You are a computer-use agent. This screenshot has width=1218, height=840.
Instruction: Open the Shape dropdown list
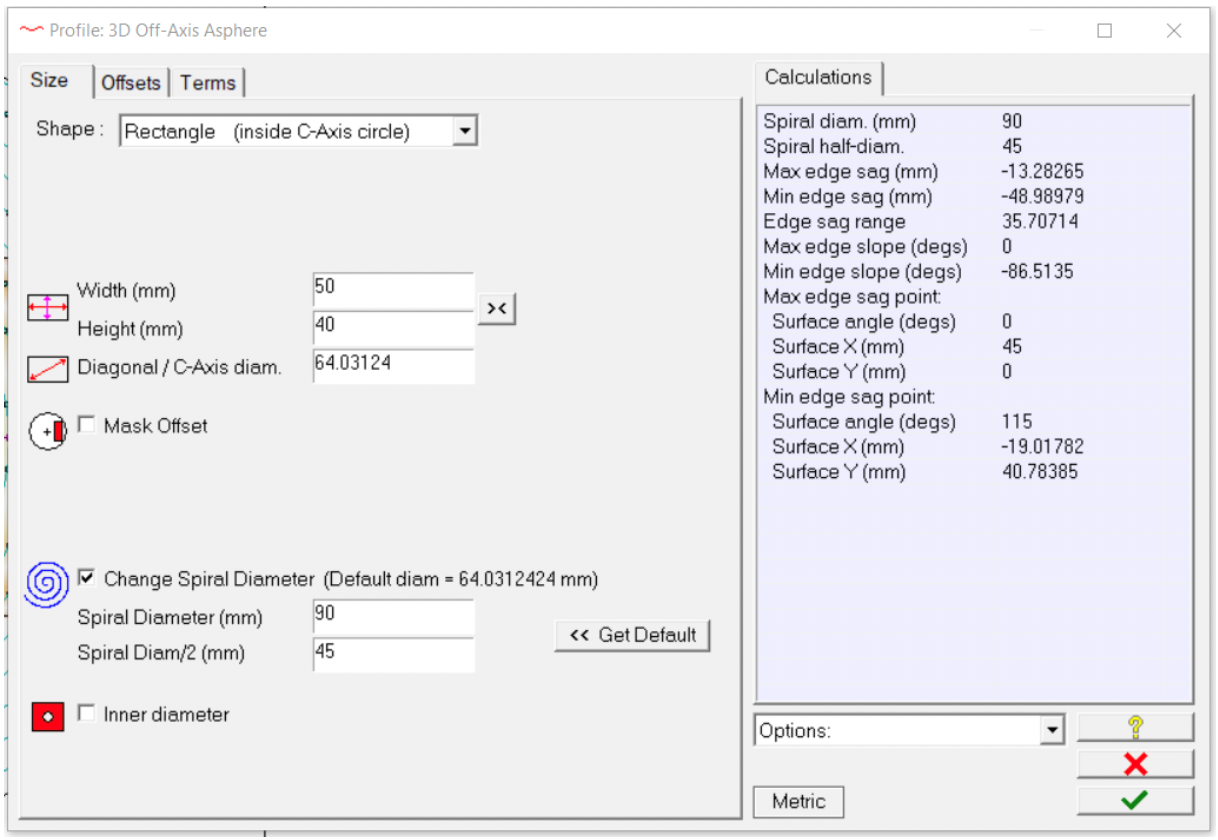tap(464, 131)
